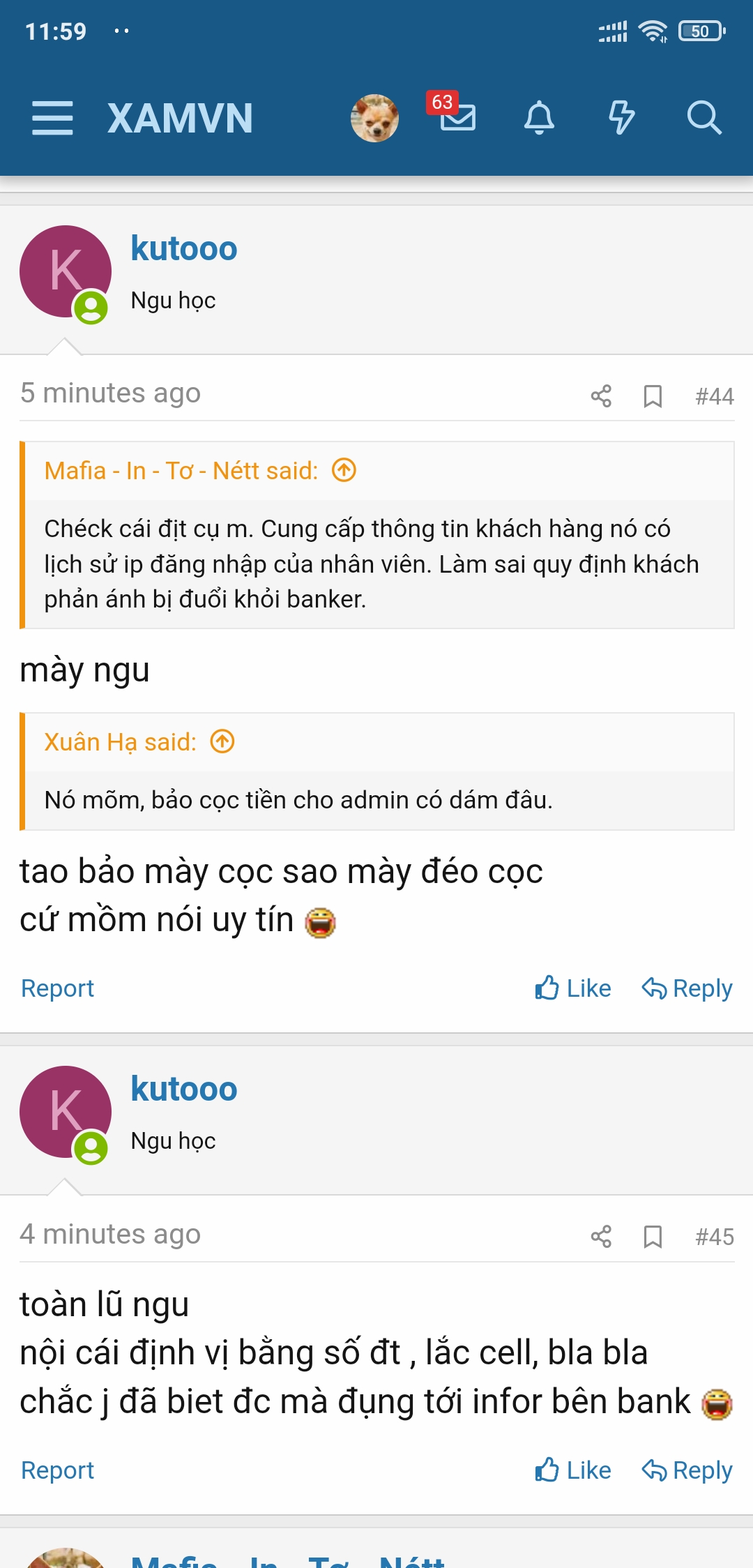Open the search magnifier
The image size is (753, 1568).
point(703,117)
